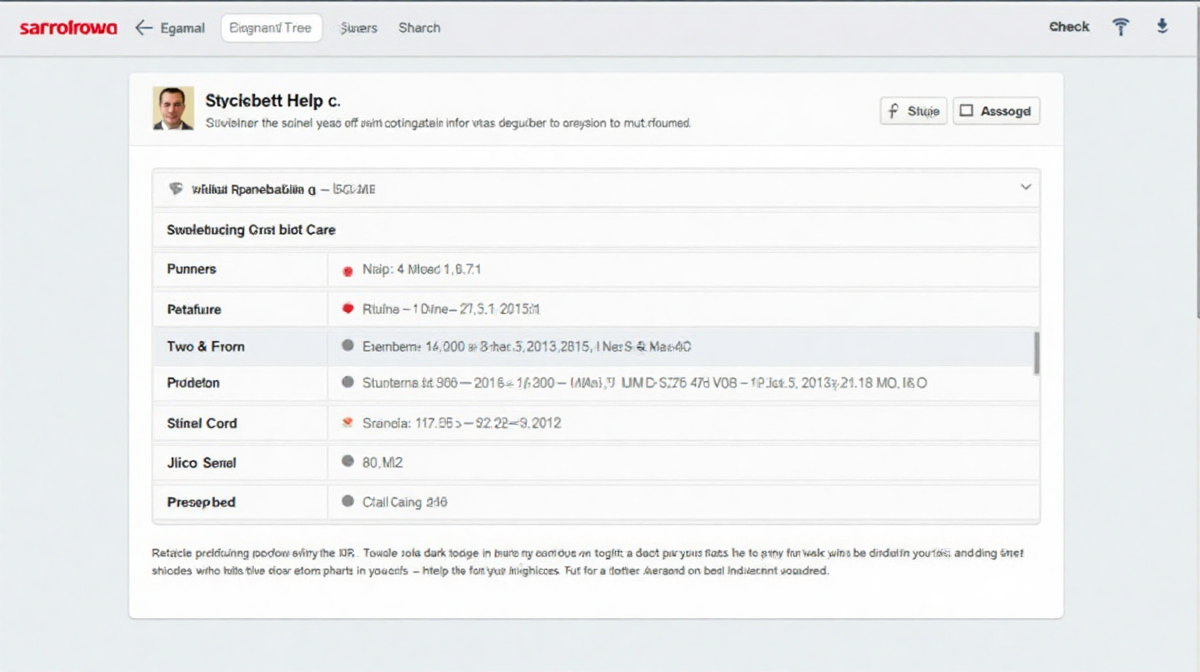
Task: Click the profile photo thumbnail
Action: tap(173, 108)
